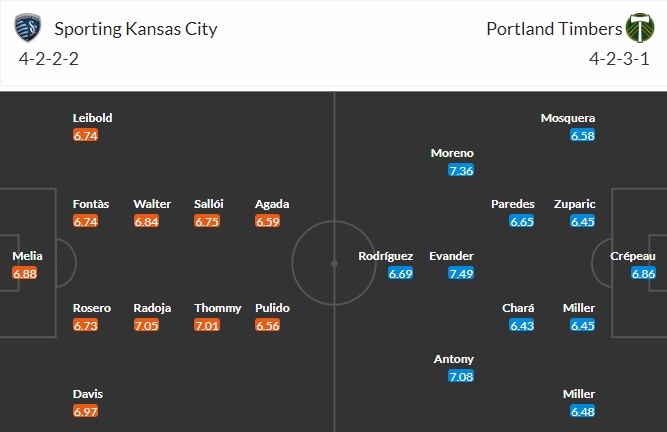Select player Leibold's name
This screenshot has width=667, height=432.
click(x=92, y=118)
